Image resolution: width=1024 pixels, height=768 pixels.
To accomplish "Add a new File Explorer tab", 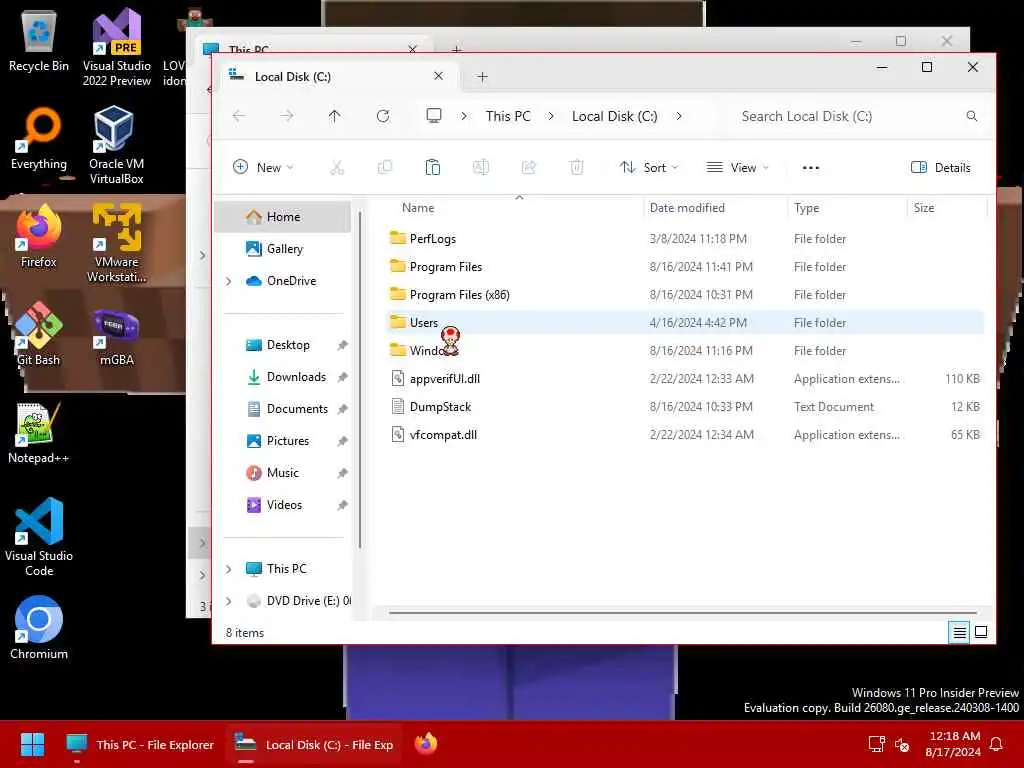I will point(483,76).
